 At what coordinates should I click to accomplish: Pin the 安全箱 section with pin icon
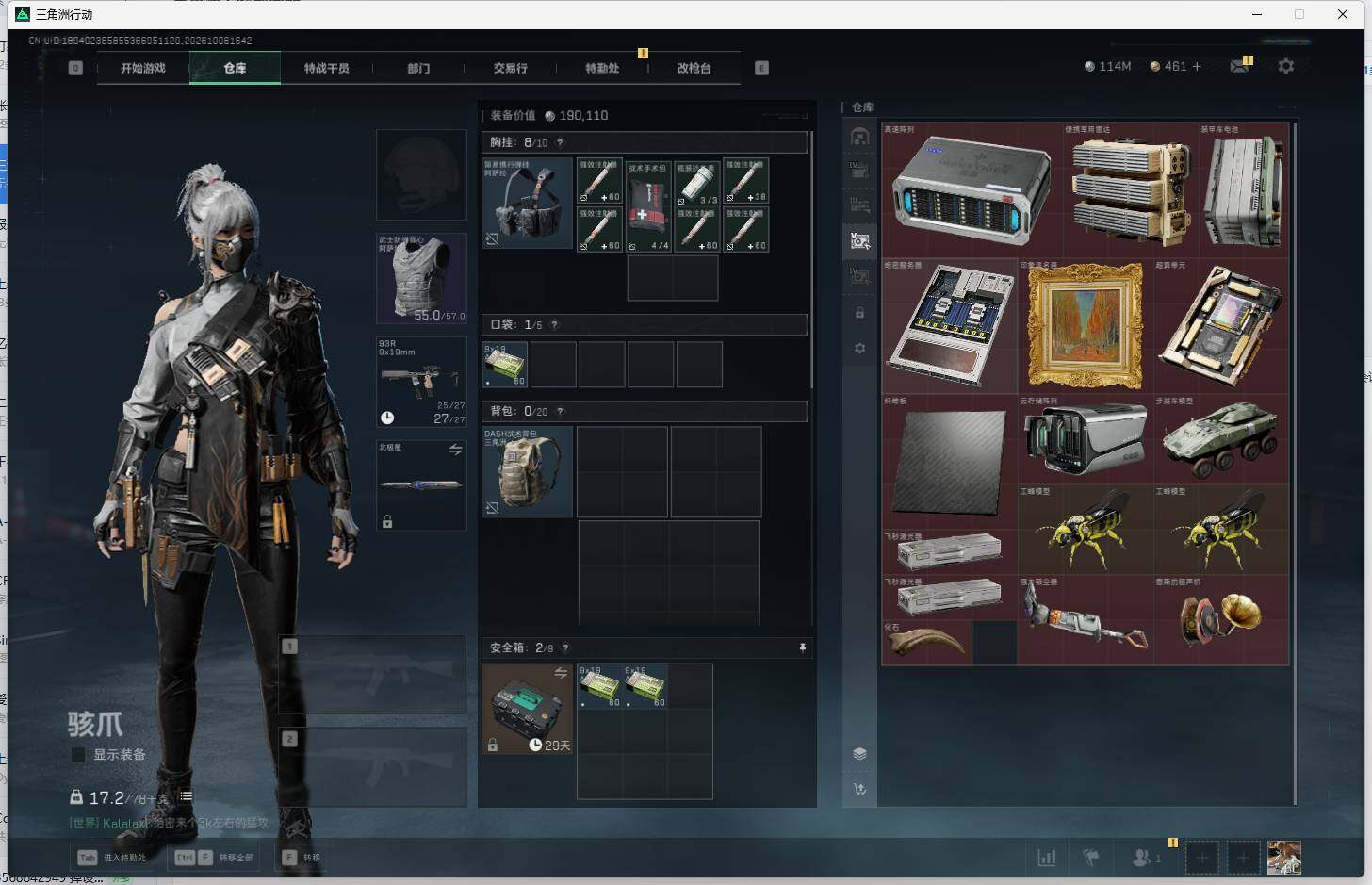tap(802, 647)
